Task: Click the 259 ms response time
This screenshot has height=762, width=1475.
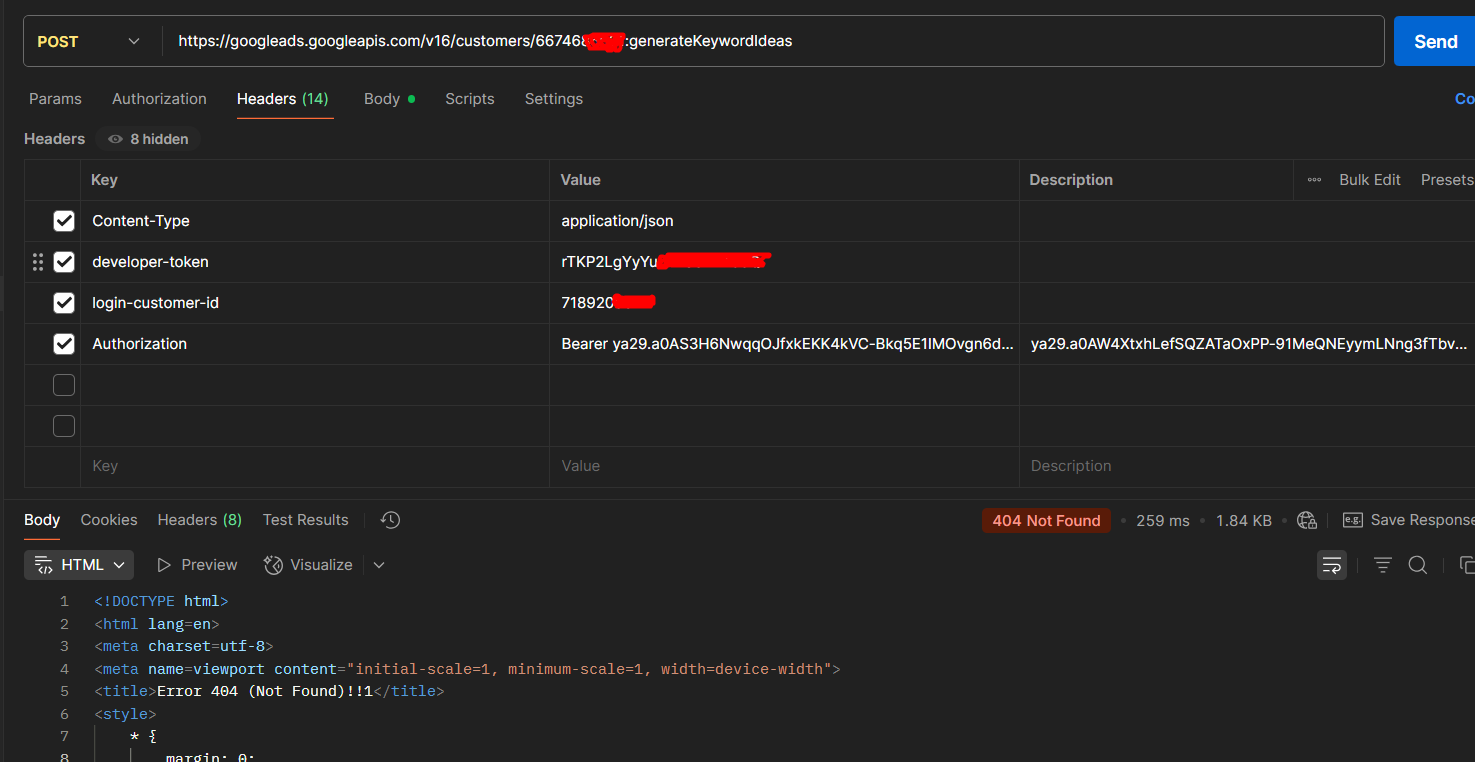Action: (x=1163, y=521)
